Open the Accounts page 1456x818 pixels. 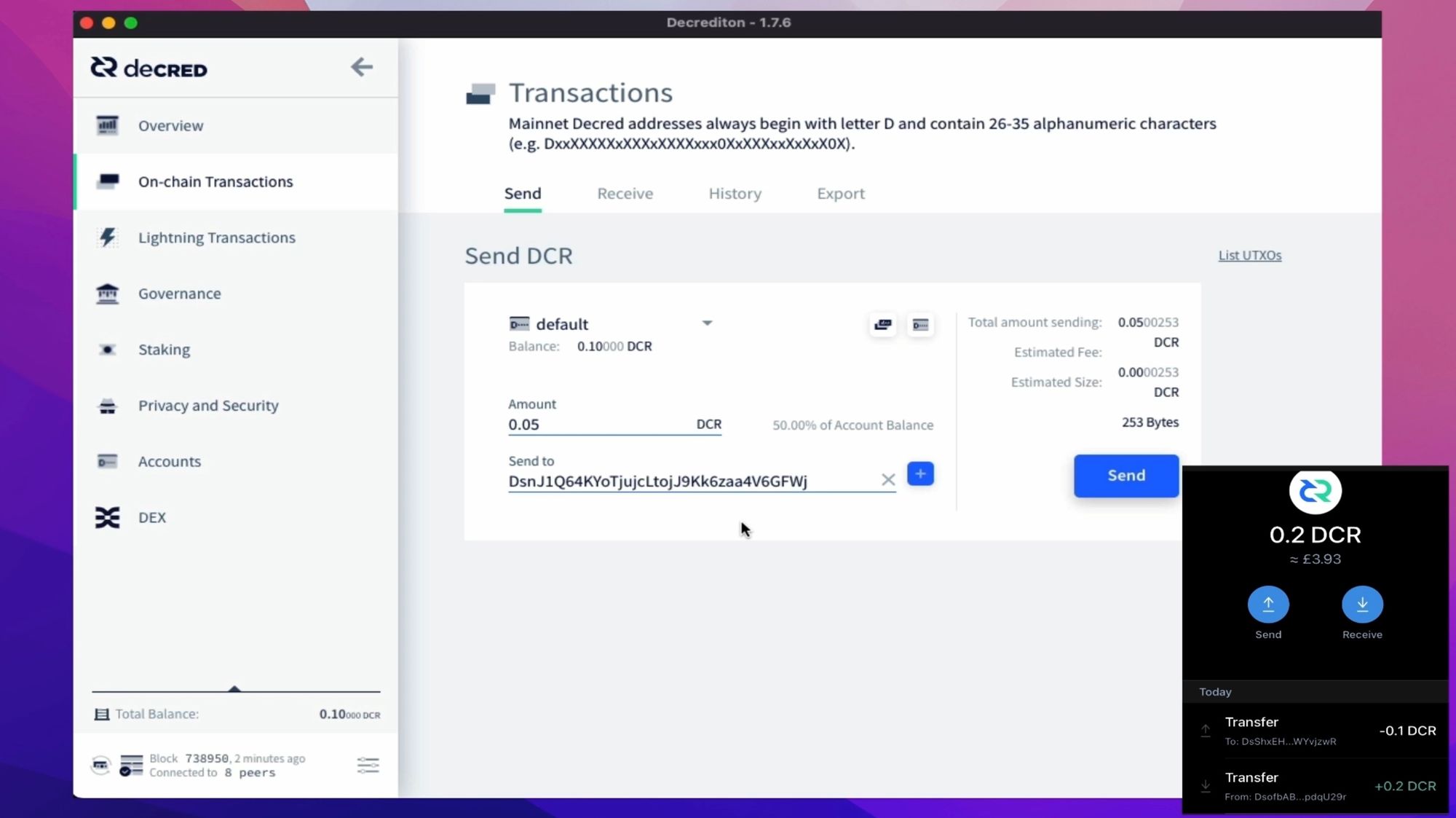(169, 462)
